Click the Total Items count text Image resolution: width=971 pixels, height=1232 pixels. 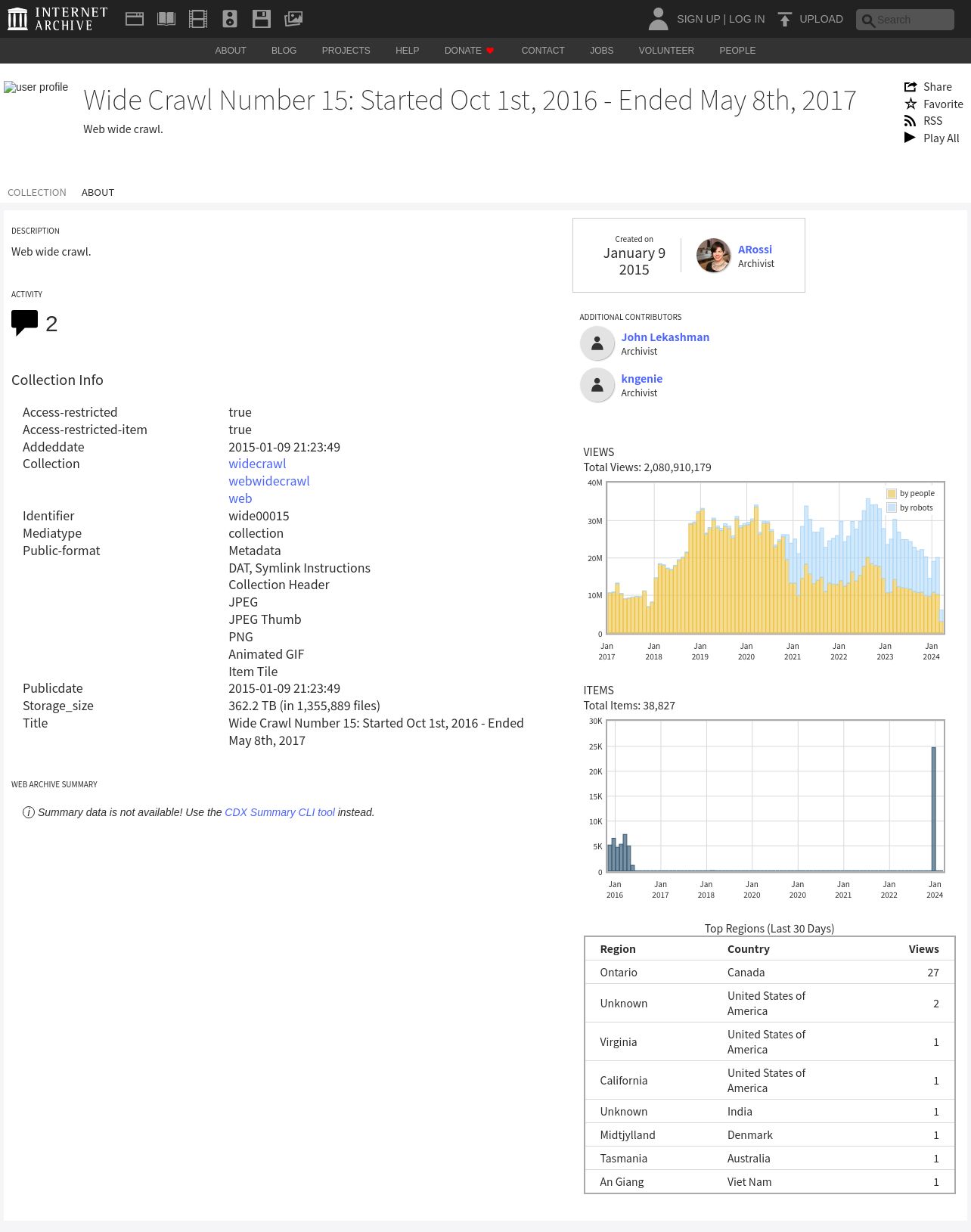click(629, 706)
